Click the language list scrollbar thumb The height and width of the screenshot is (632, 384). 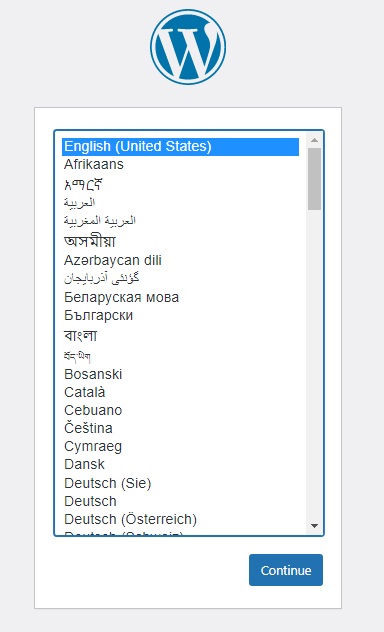pos(315,179)
